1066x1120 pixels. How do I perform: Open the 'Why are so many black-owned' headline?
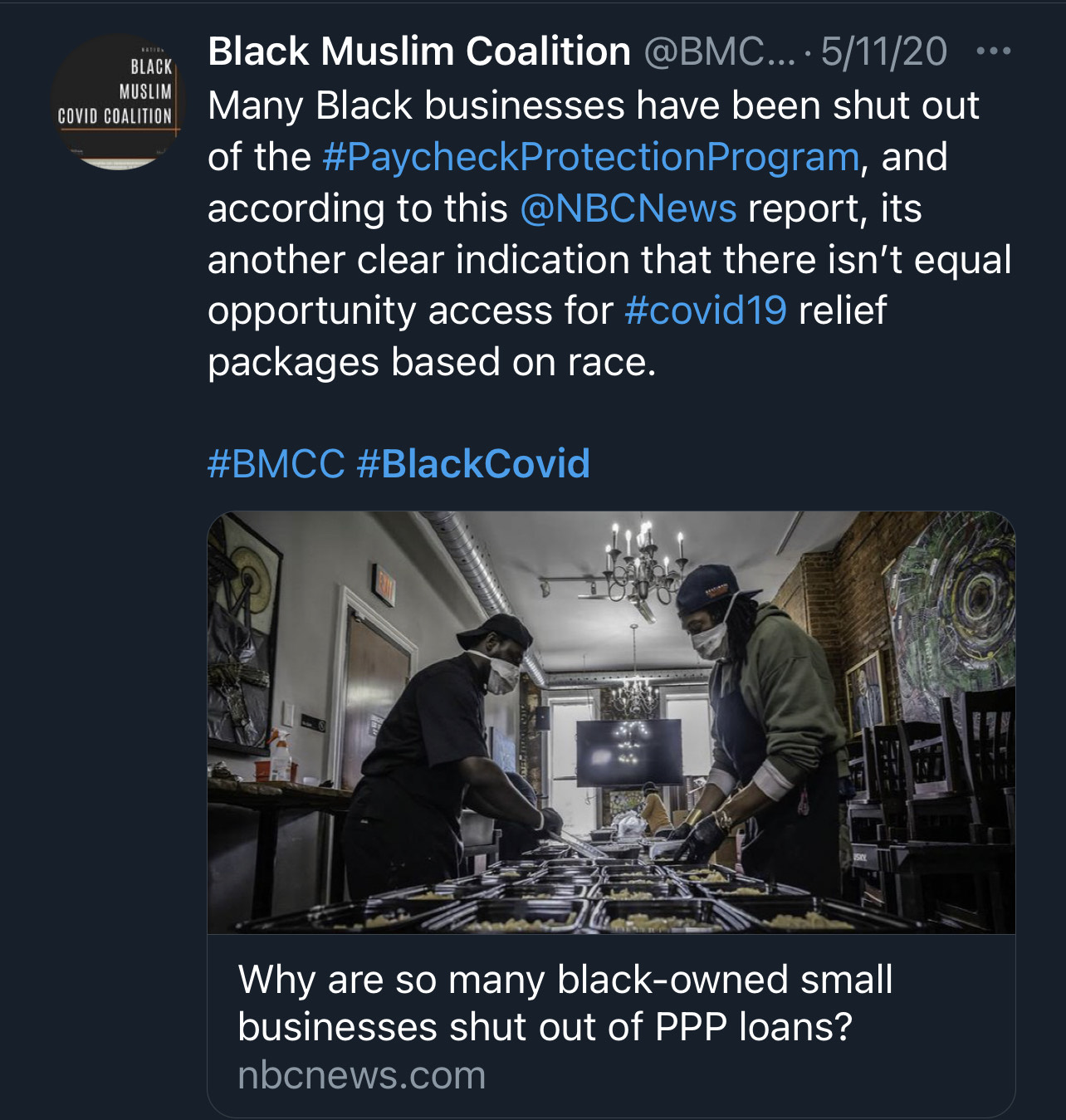[x=565, y=980]
